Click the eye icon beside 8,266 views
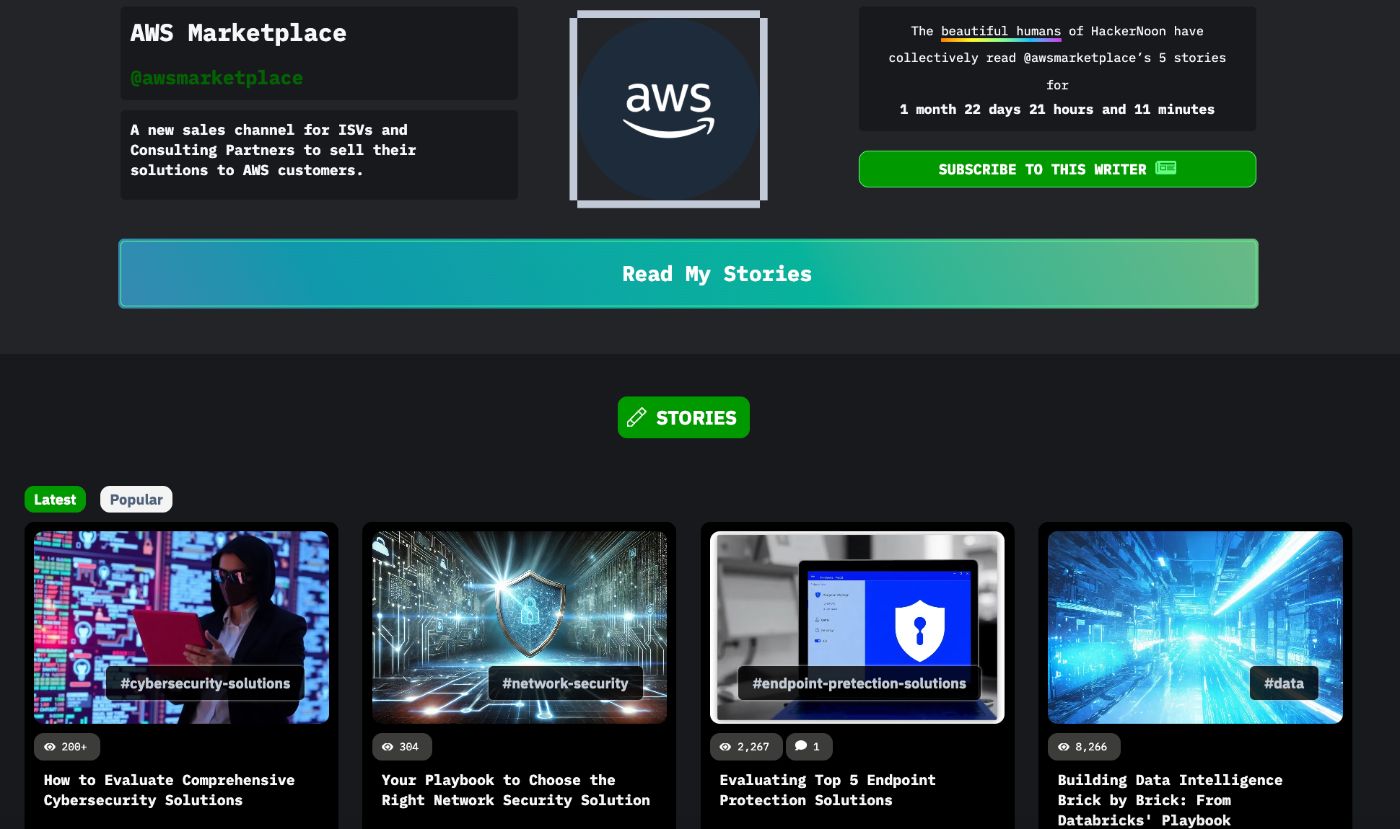 point(1064,747)
